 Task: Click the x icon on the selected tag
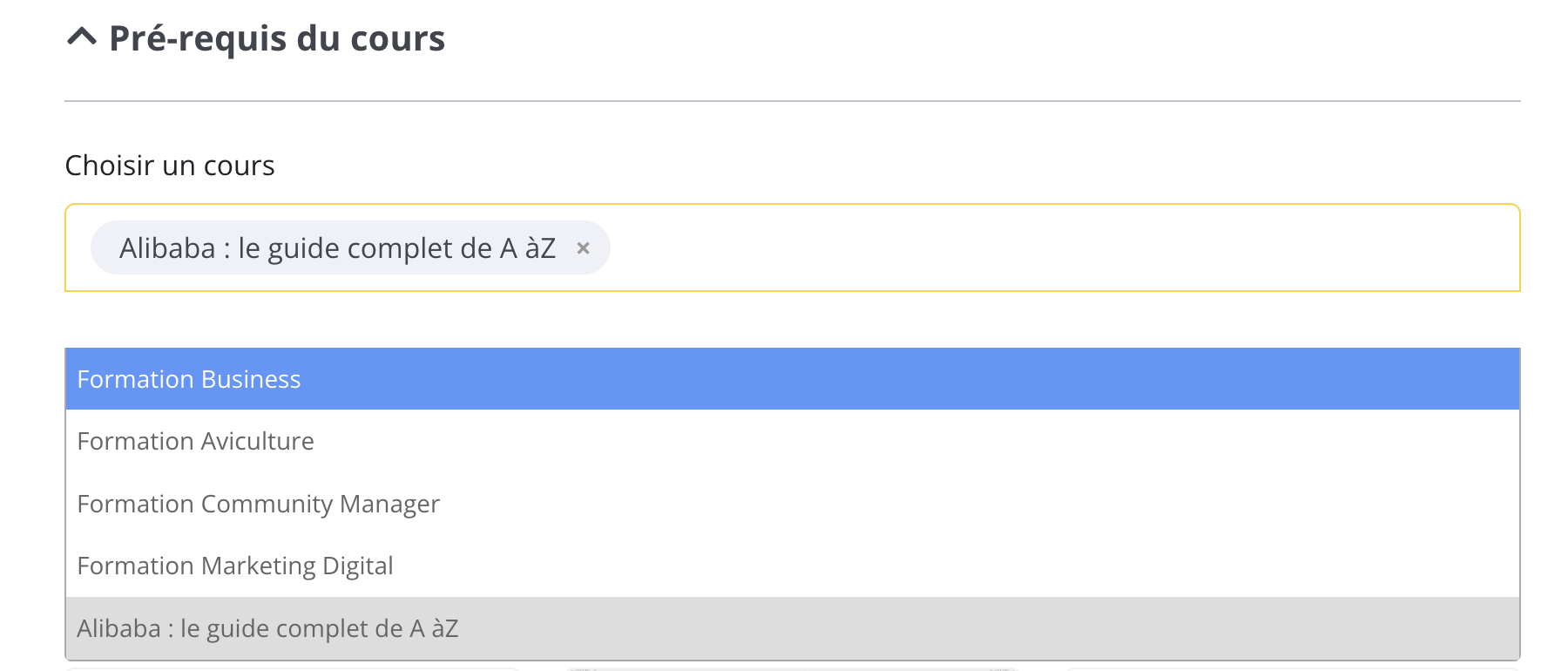coord(584,248)
